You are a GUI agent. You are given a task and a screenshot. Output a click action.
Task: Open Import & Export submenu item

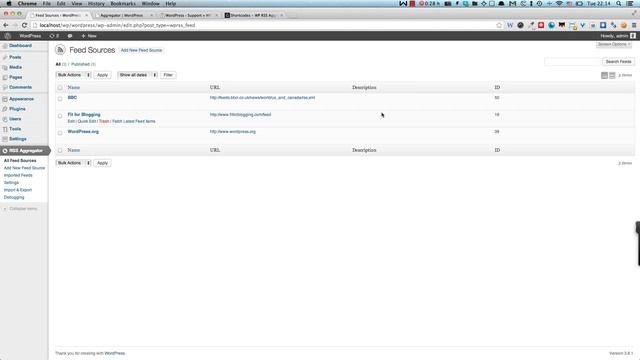click(18, 190)
